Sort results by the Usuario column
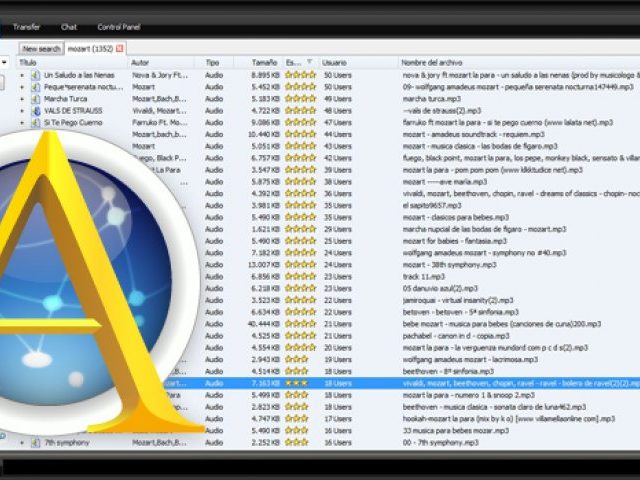 pos(334,62)
